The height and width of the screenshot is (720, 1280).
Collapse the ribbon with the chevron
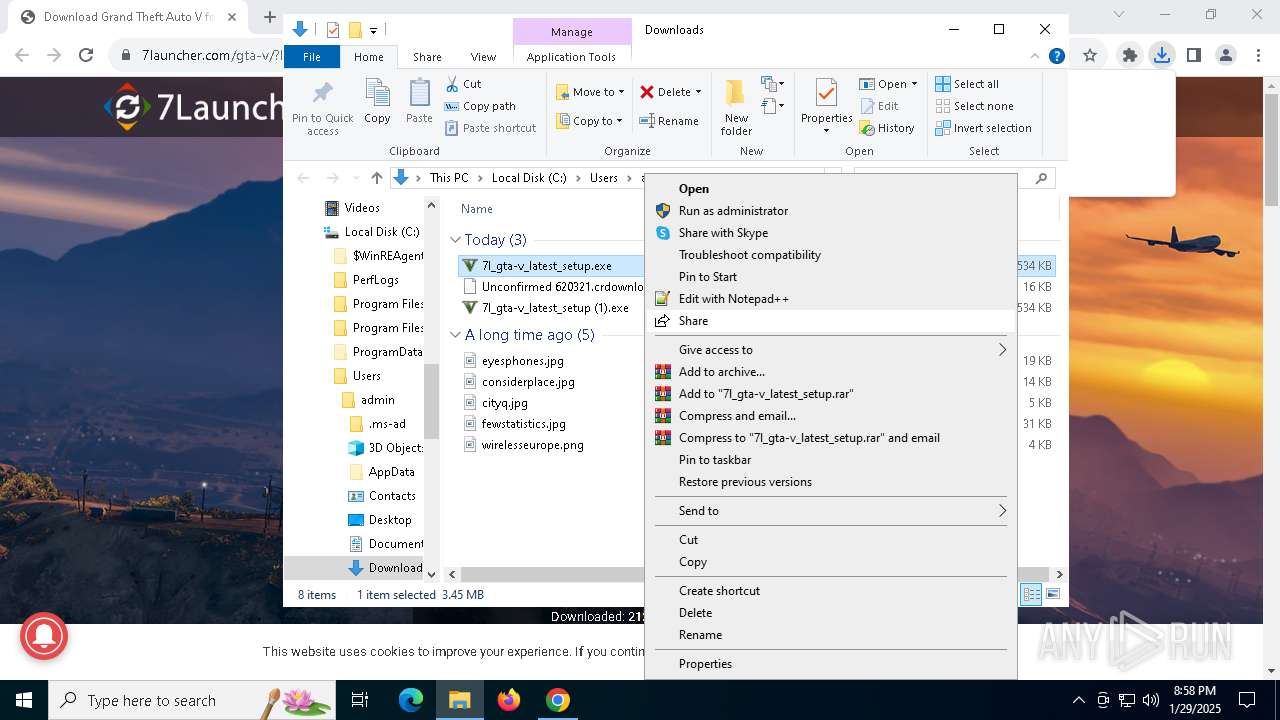tap(1036, 57)
